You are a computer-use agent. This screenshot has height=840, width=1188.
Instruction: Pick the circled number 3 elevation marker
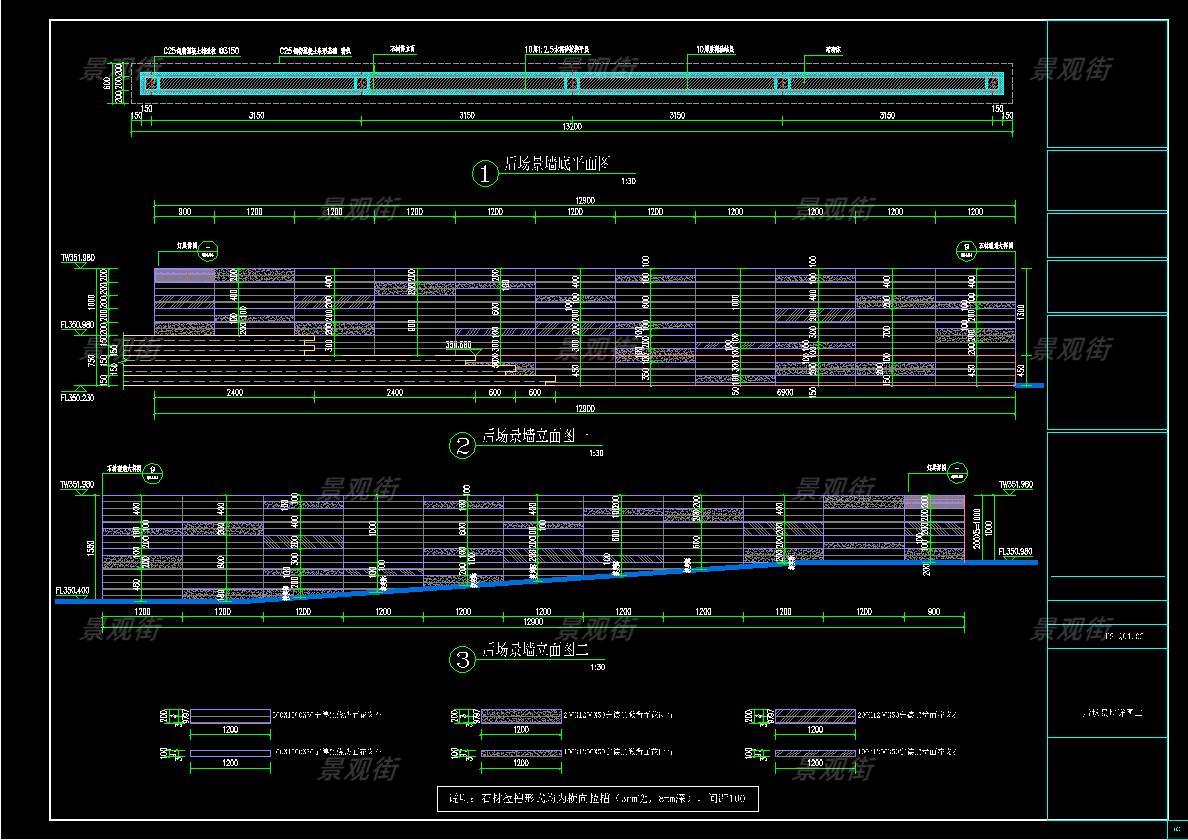(x=463, y=659)
